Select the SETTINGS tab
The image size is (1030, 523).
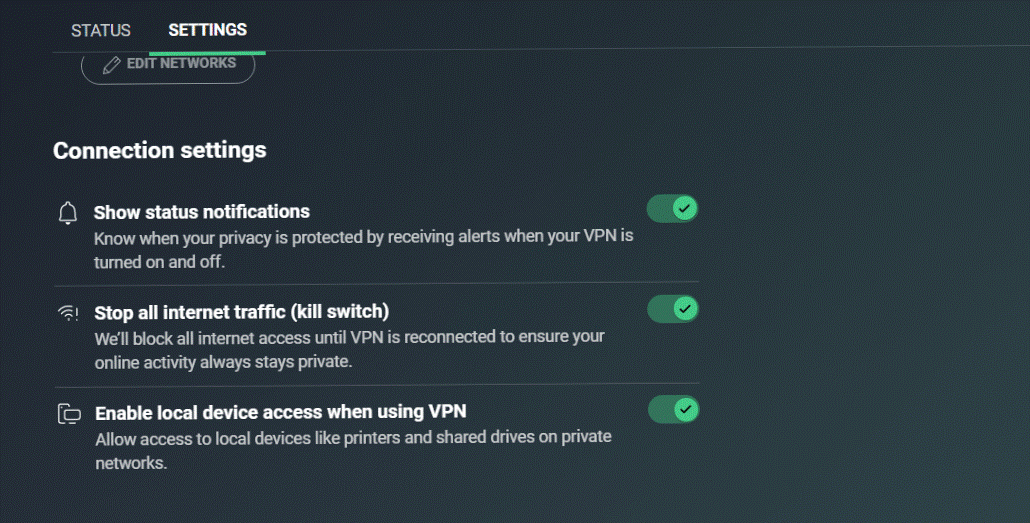tap(208, 30)
